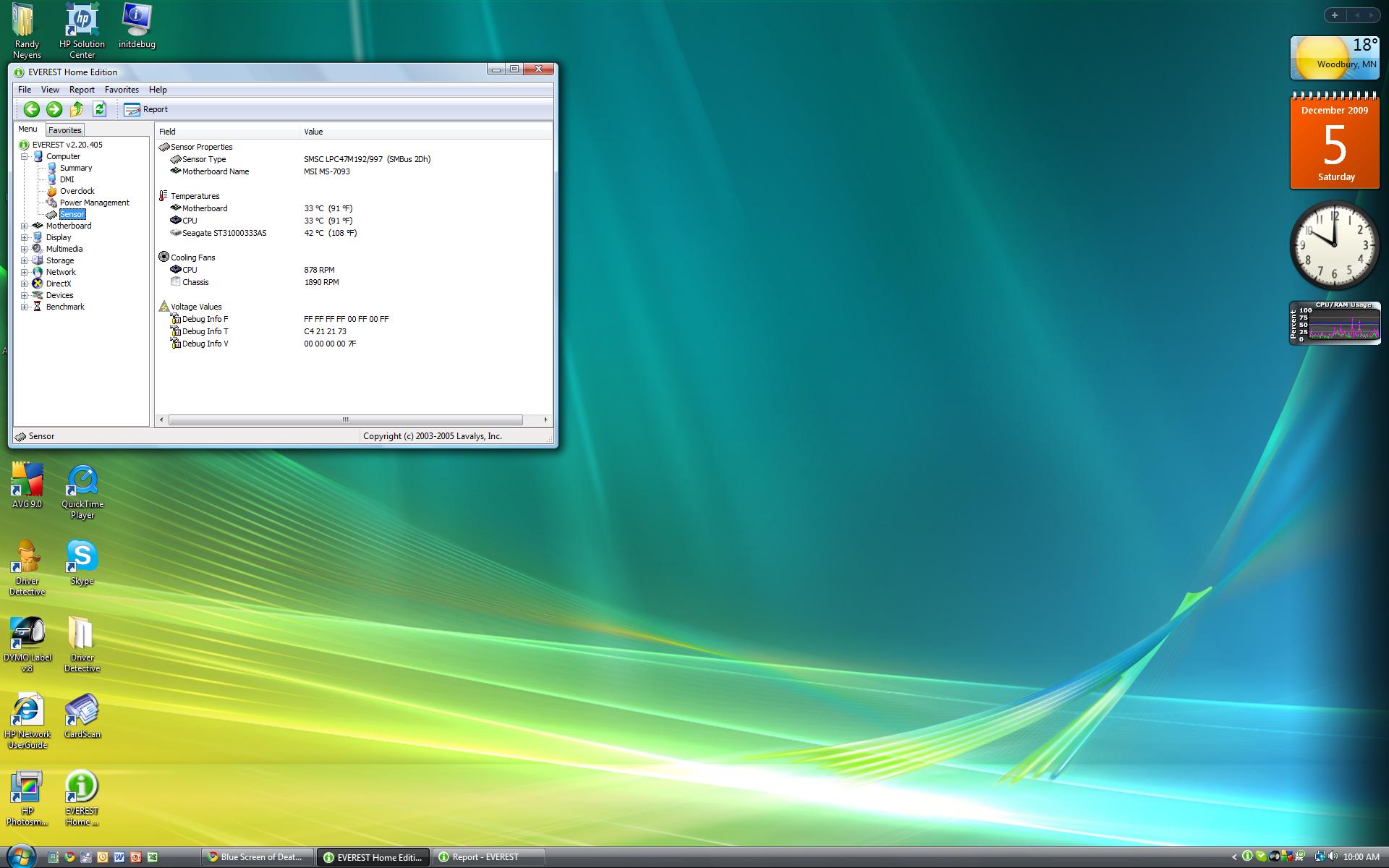Launch CardScan from desktop

coord(82,716)
